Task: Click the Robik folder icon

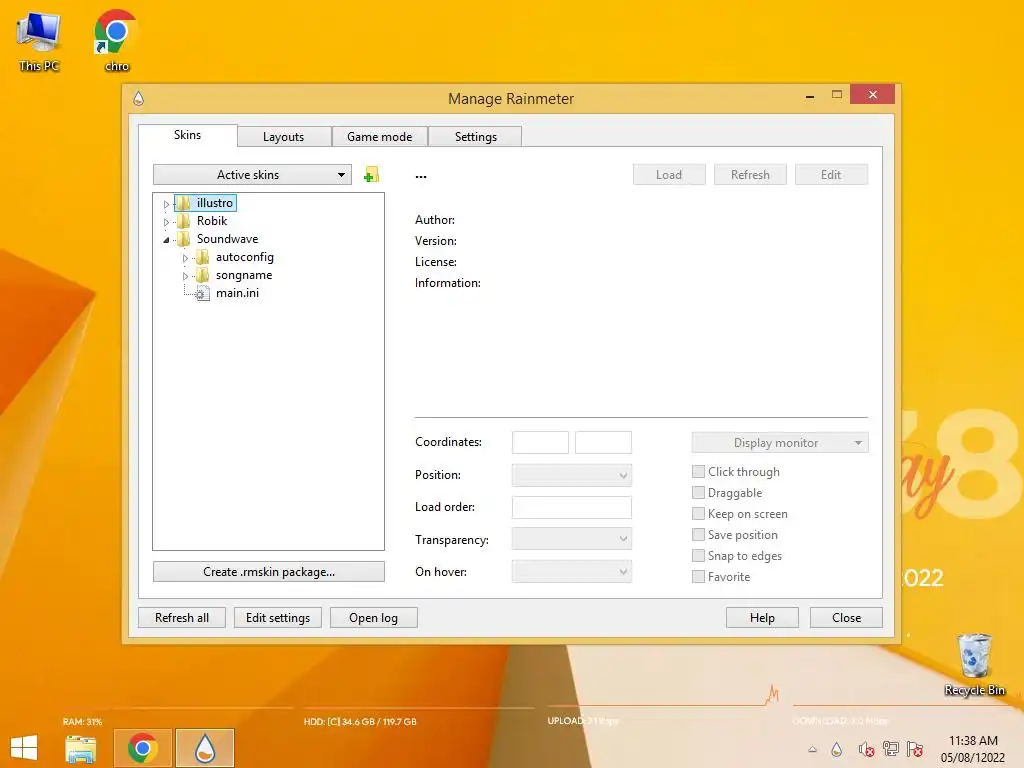Action: [x=184, y=221]
